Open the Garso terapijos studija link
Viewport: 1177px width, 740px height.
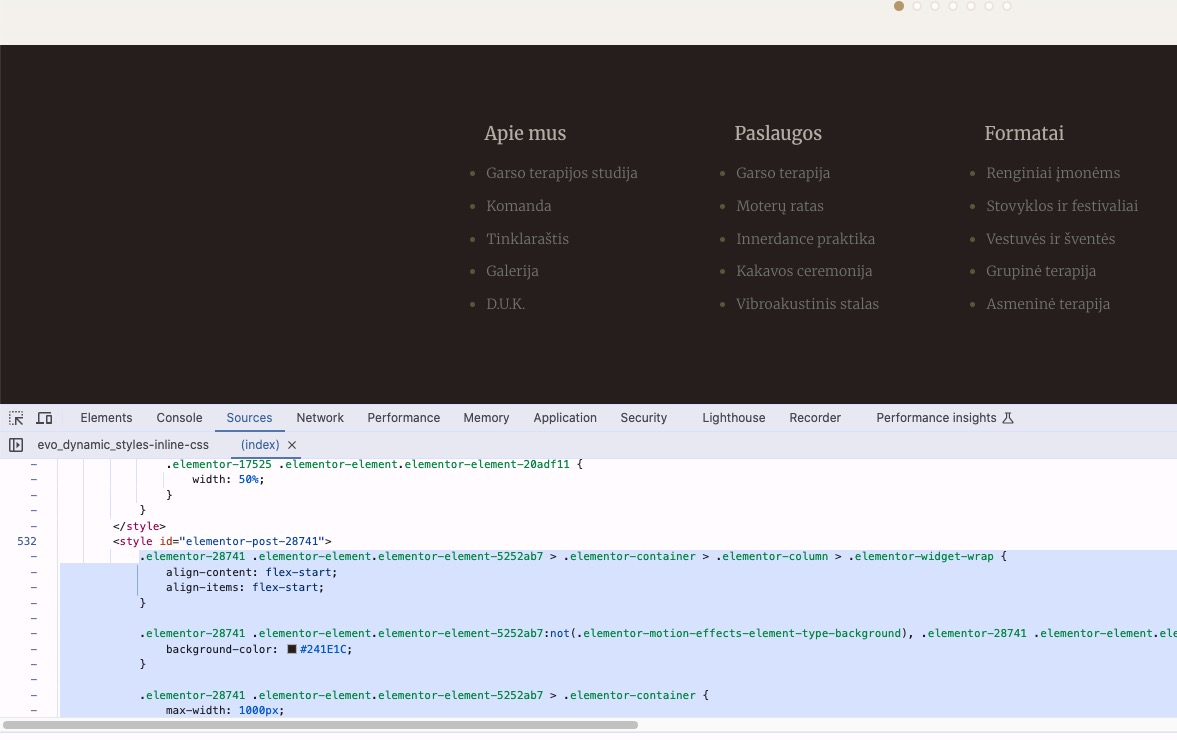pyautogui.click(x=561, y=173)
